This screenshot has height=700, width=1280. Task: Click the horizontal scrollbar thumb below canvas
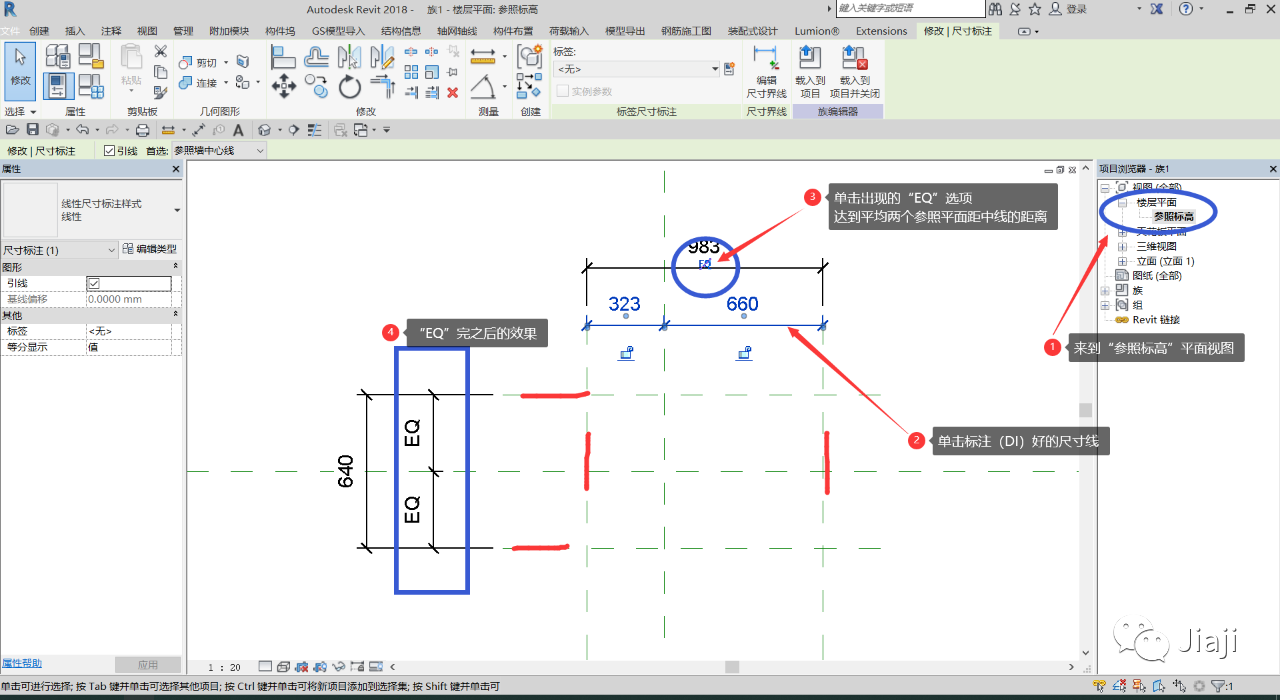click(731, 667)
